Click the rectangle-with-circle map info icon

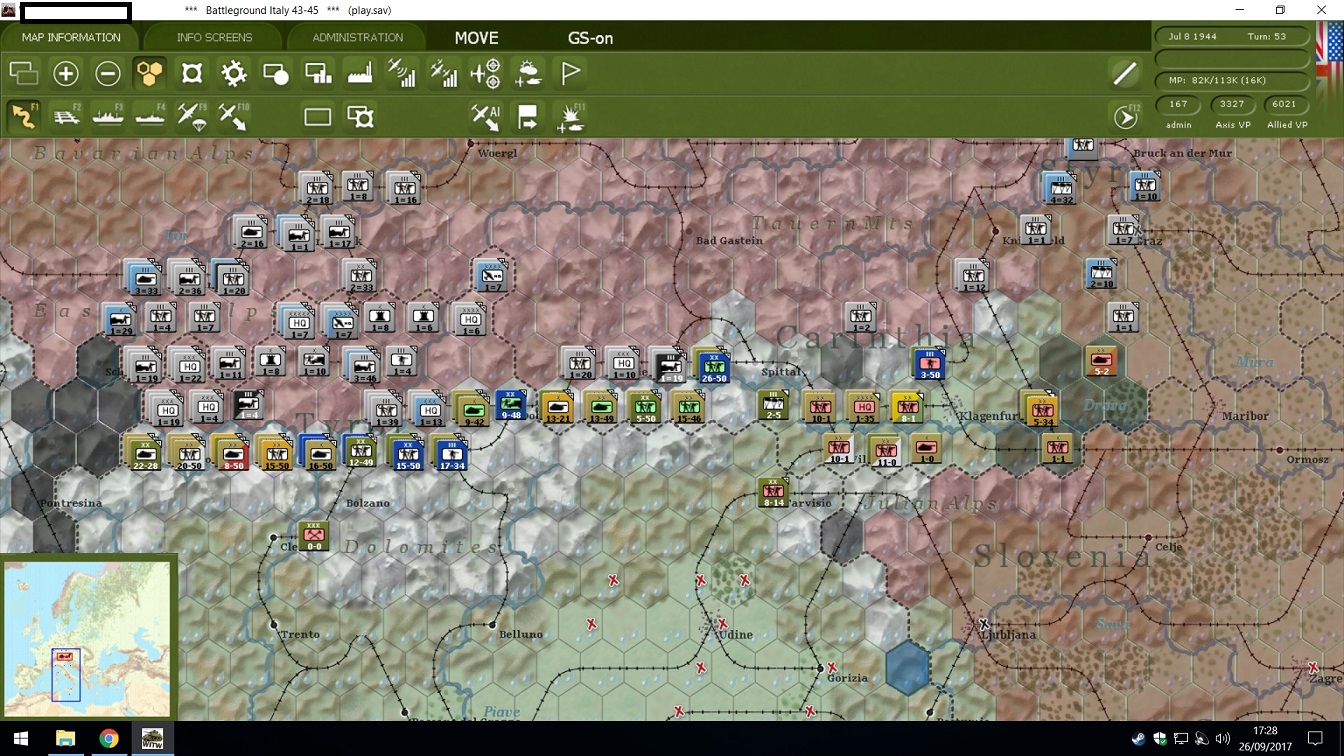pos(276,73)
